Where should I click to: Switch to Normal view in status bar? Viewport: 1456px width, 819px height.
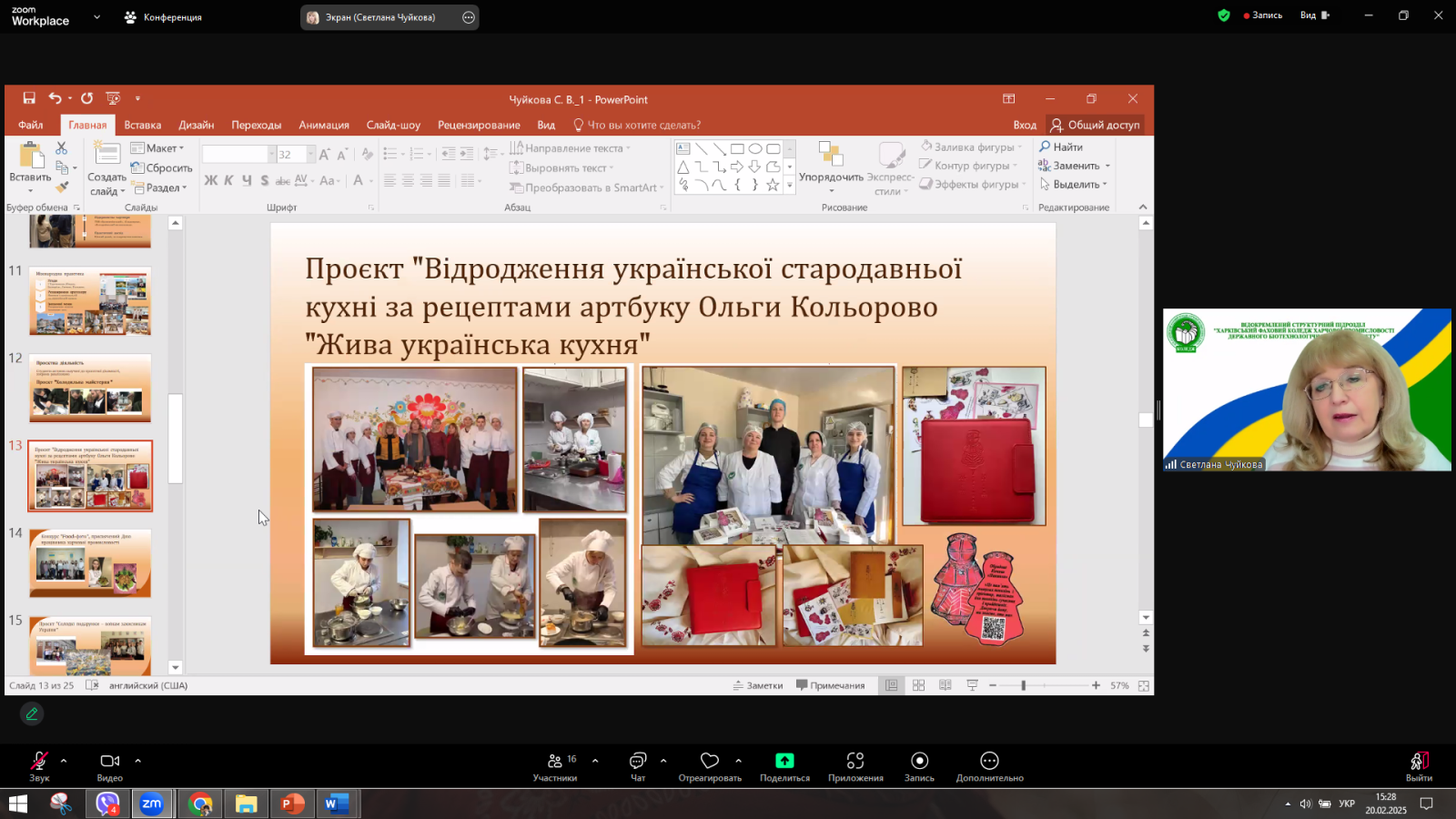(892, 685)
